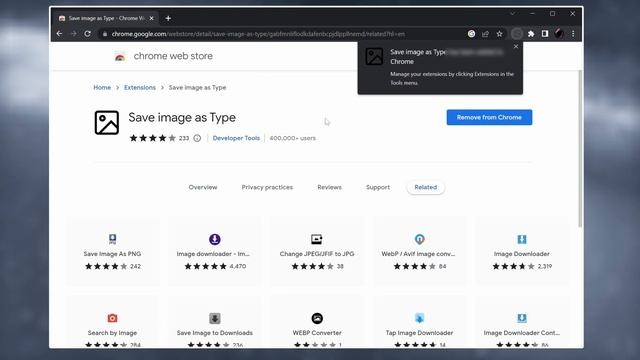Select the Related tab
Screen dimensions: 640x360
pos(425,187)
